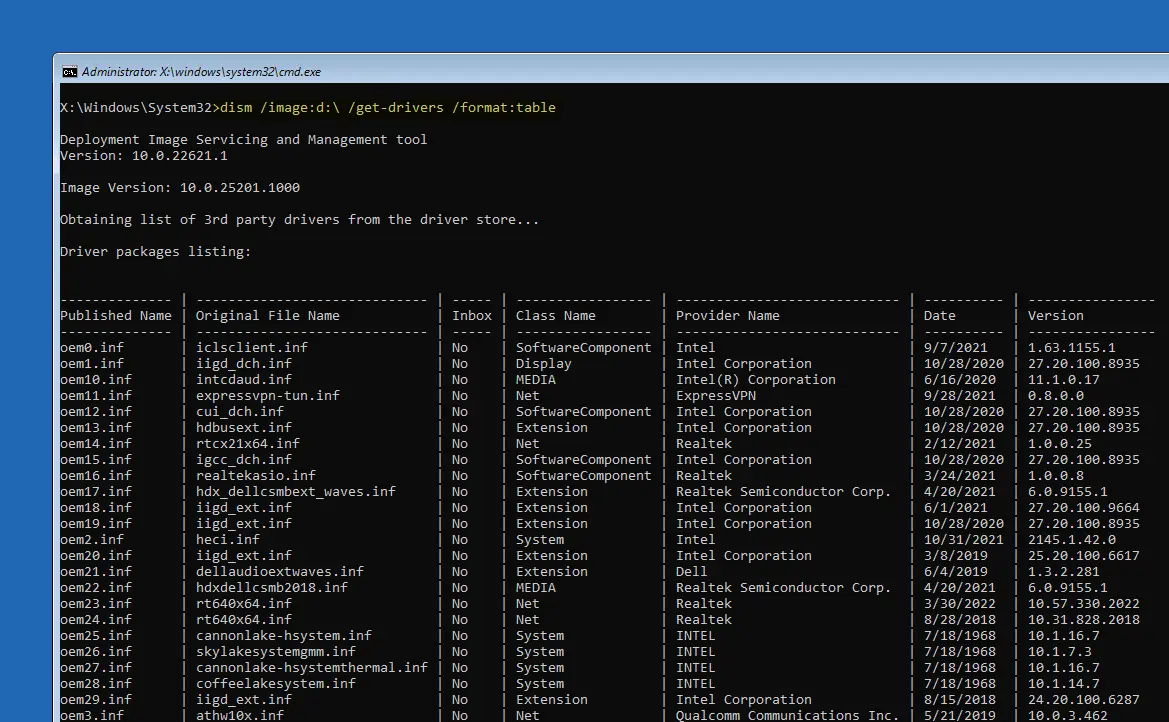Click iclsclient.inf file name
This screenshot has width=1169, height=722.
point(252,348)
